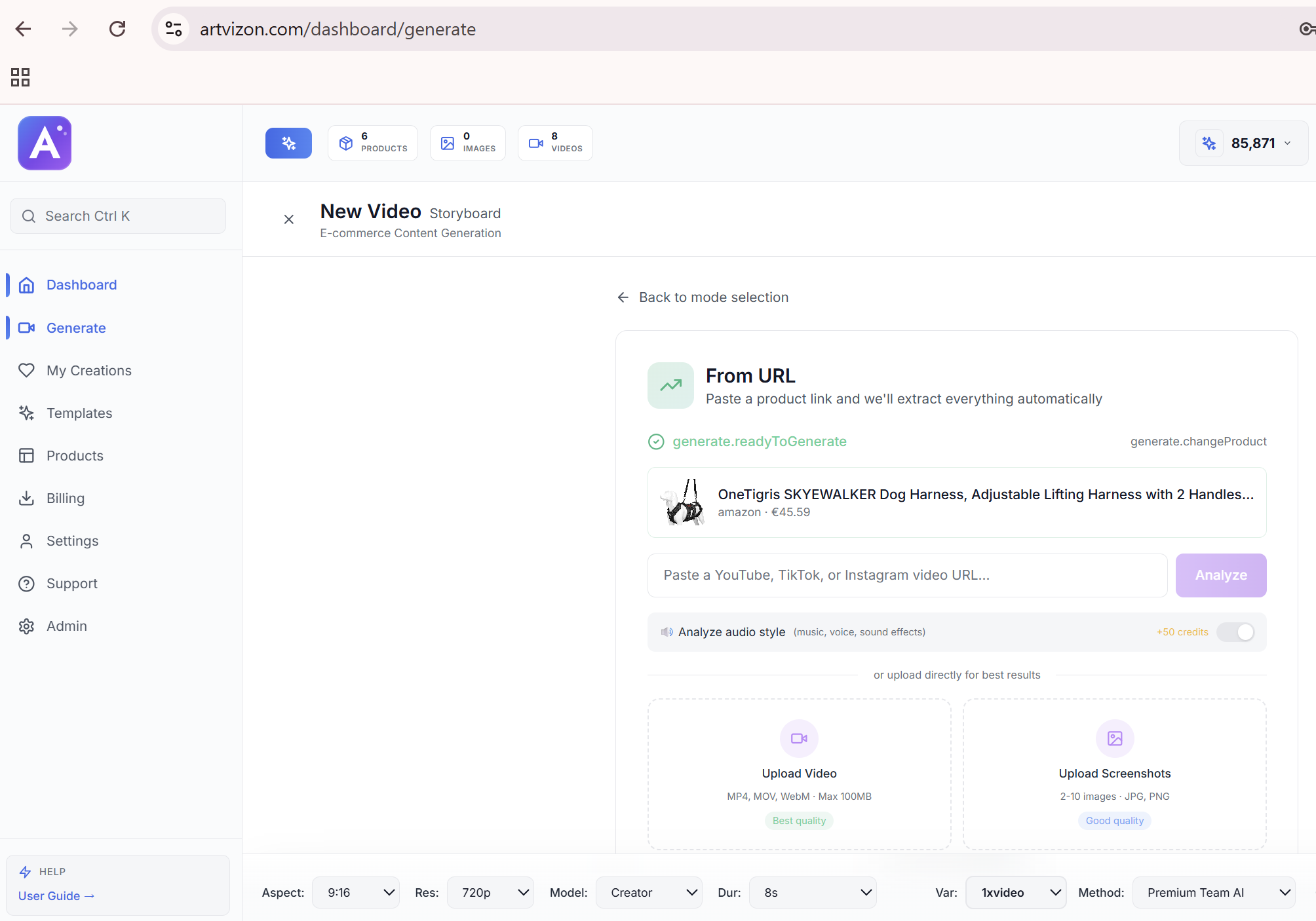
Task: Click the Analyze button
Action: pyautogui.click(x=1220, y=575)
